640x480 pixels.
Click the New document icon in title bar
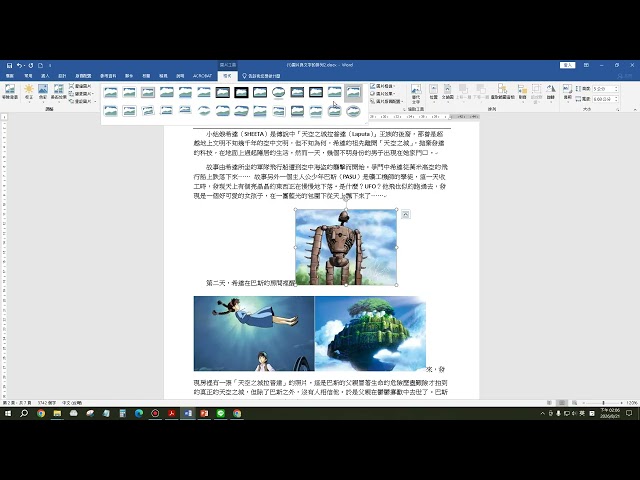pos(40,65)
